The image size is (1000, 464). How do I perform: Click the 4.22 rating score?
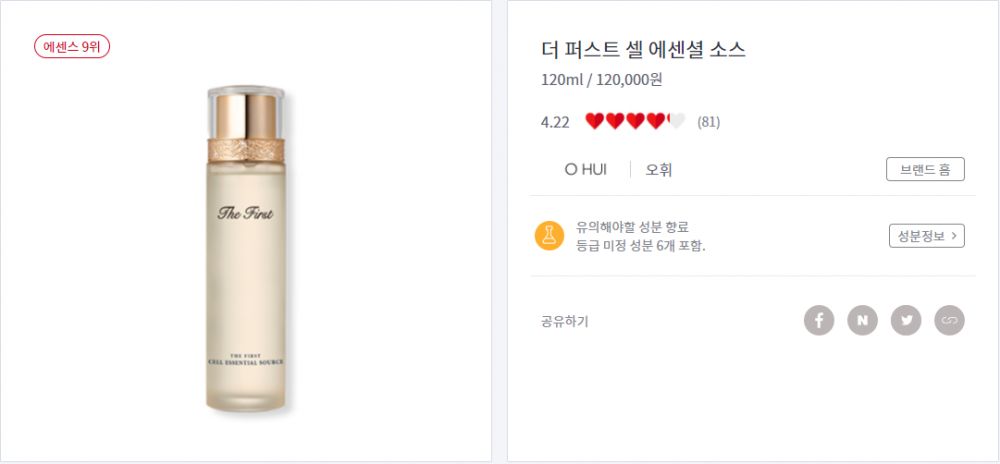point(555,123)
